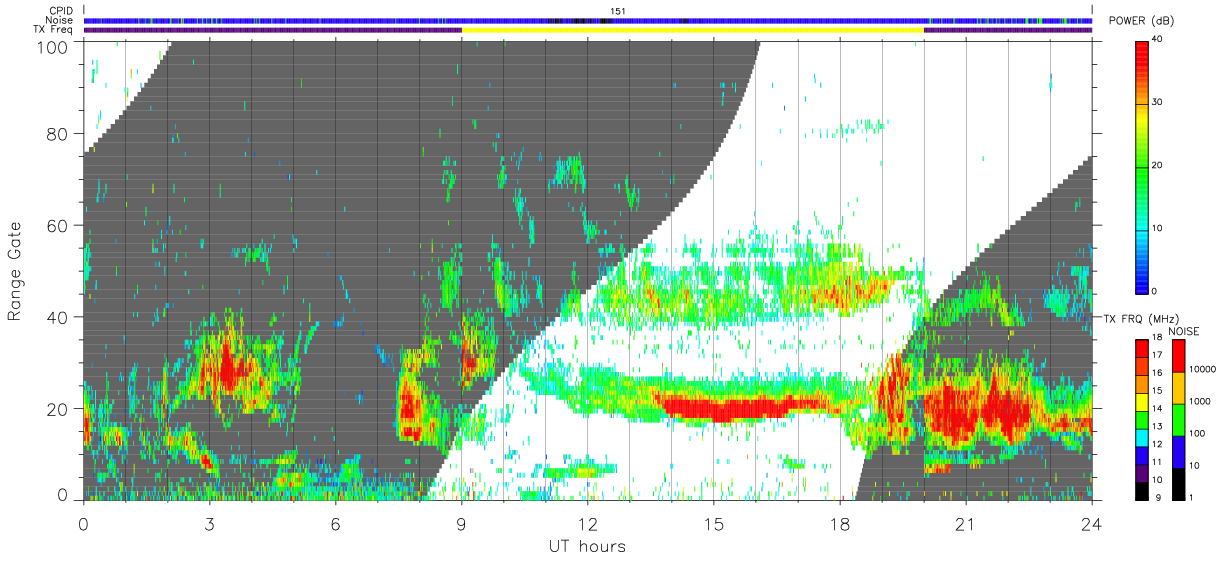This screenshot has height=567, width=1228.
Task: Pick the blue swatch in the NOISE legend
Action: point(1176,452)
